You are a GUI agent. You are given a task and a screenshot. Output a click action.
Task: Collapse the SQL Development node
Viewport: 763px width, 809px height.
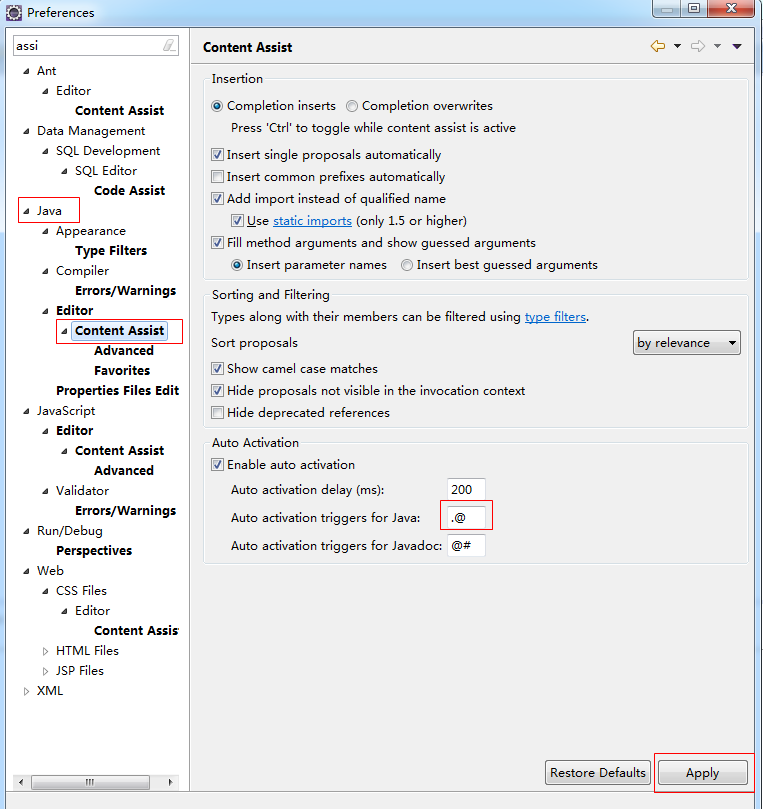point(45,151)
